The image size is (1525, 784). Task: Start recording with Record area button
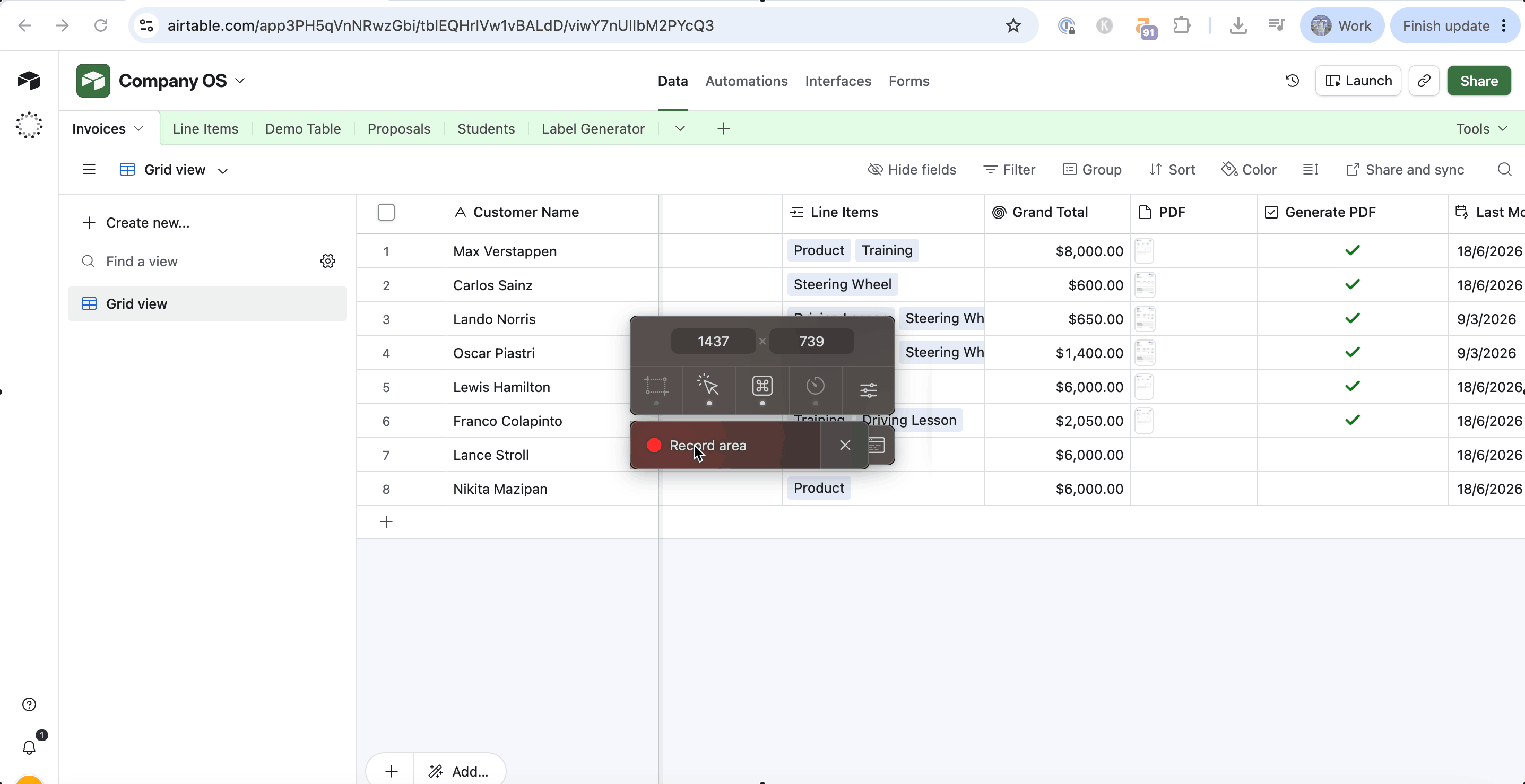(726, 445)
